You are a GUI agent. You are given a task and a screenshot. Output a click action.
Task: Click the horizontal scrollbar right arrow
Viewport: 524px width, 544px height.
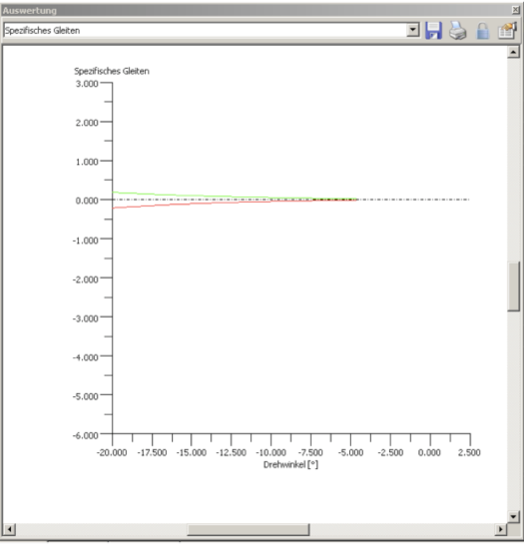coord(501,529)
